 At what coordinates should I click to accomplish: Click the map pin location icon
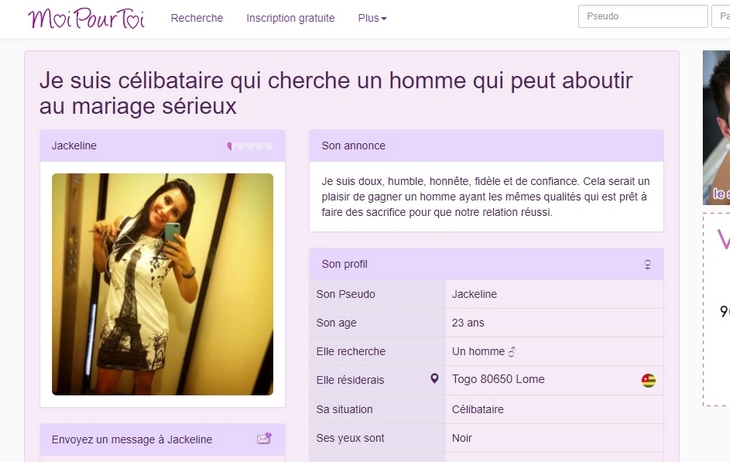434,379
